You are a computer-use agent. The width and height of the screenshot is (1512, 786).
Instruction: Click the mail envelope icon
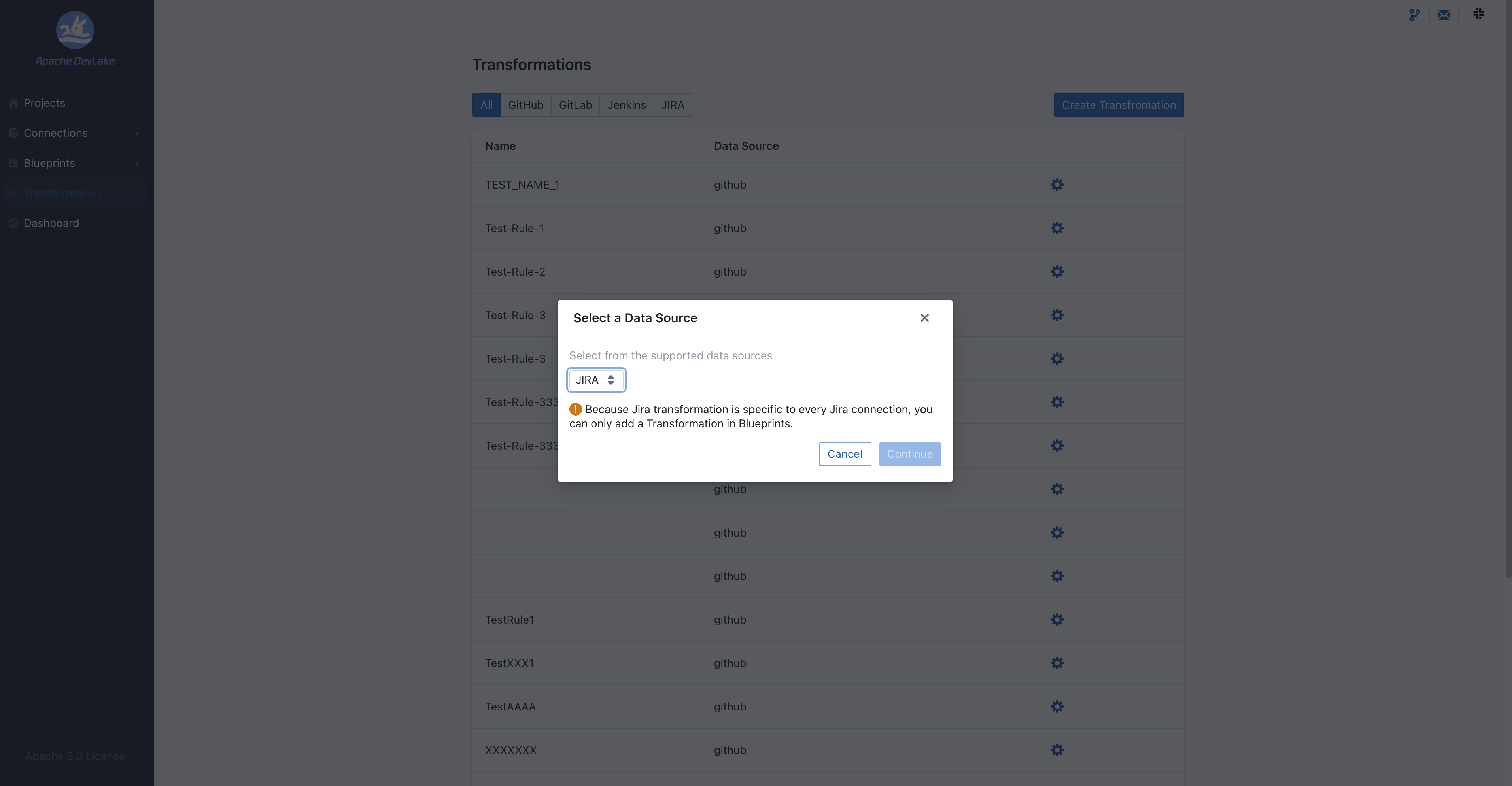coord(1444,15)
